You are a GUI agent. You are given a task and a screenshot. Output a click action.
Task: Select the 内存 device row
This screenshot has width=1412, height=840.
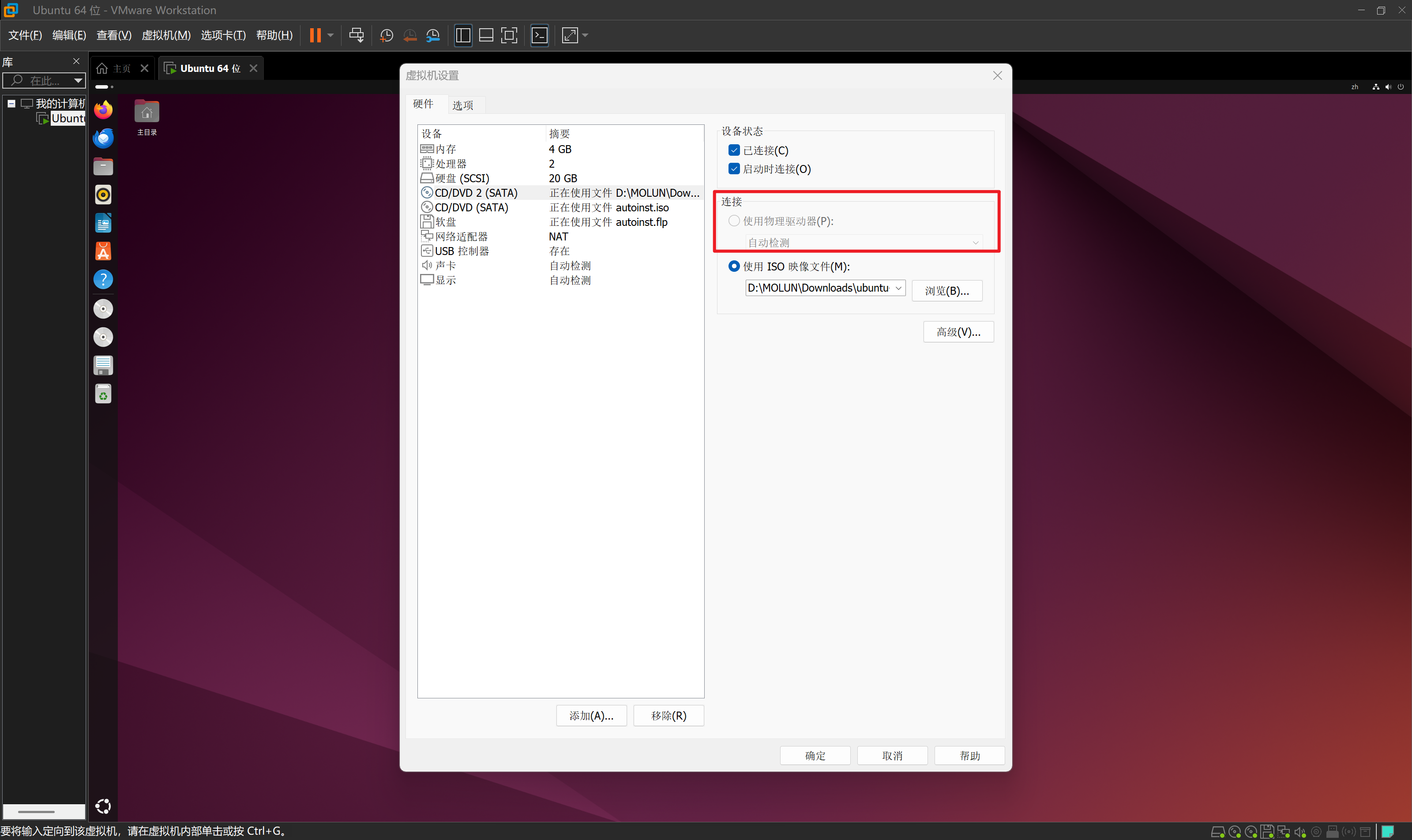point(560,149)
